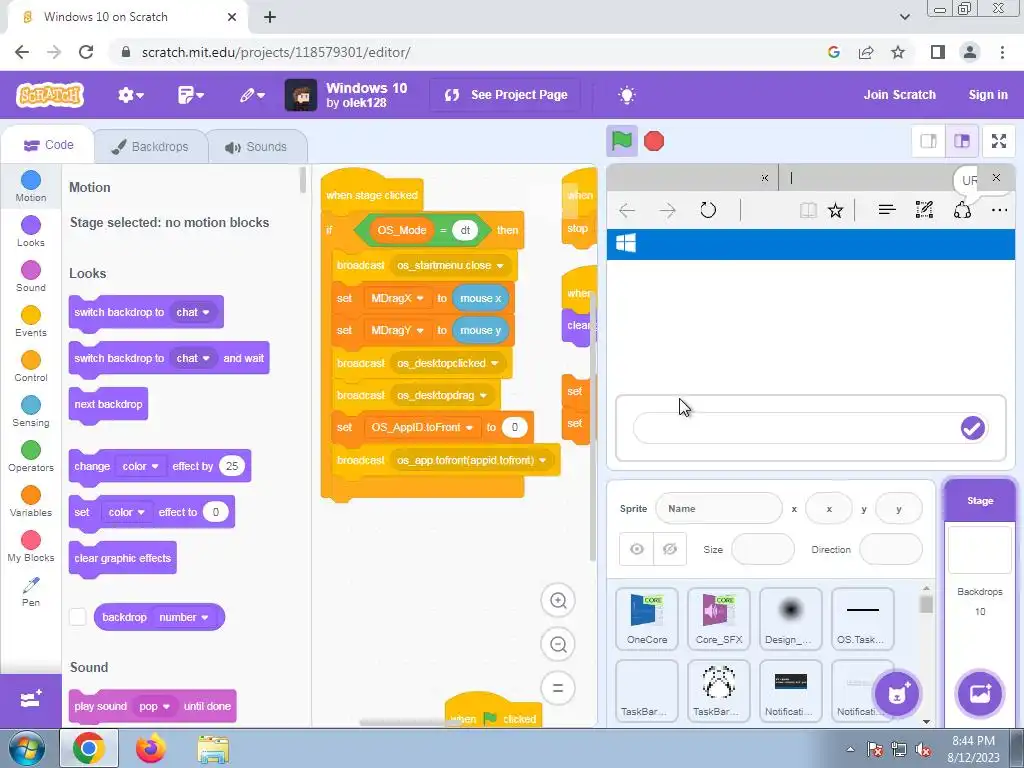Open pop dropdown in play sound block

(154, 706)
